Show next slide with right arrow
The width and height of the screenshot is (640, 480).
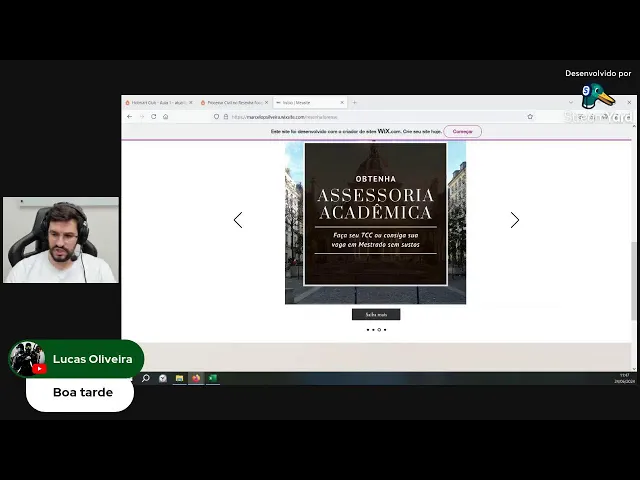tap(515, 220)
